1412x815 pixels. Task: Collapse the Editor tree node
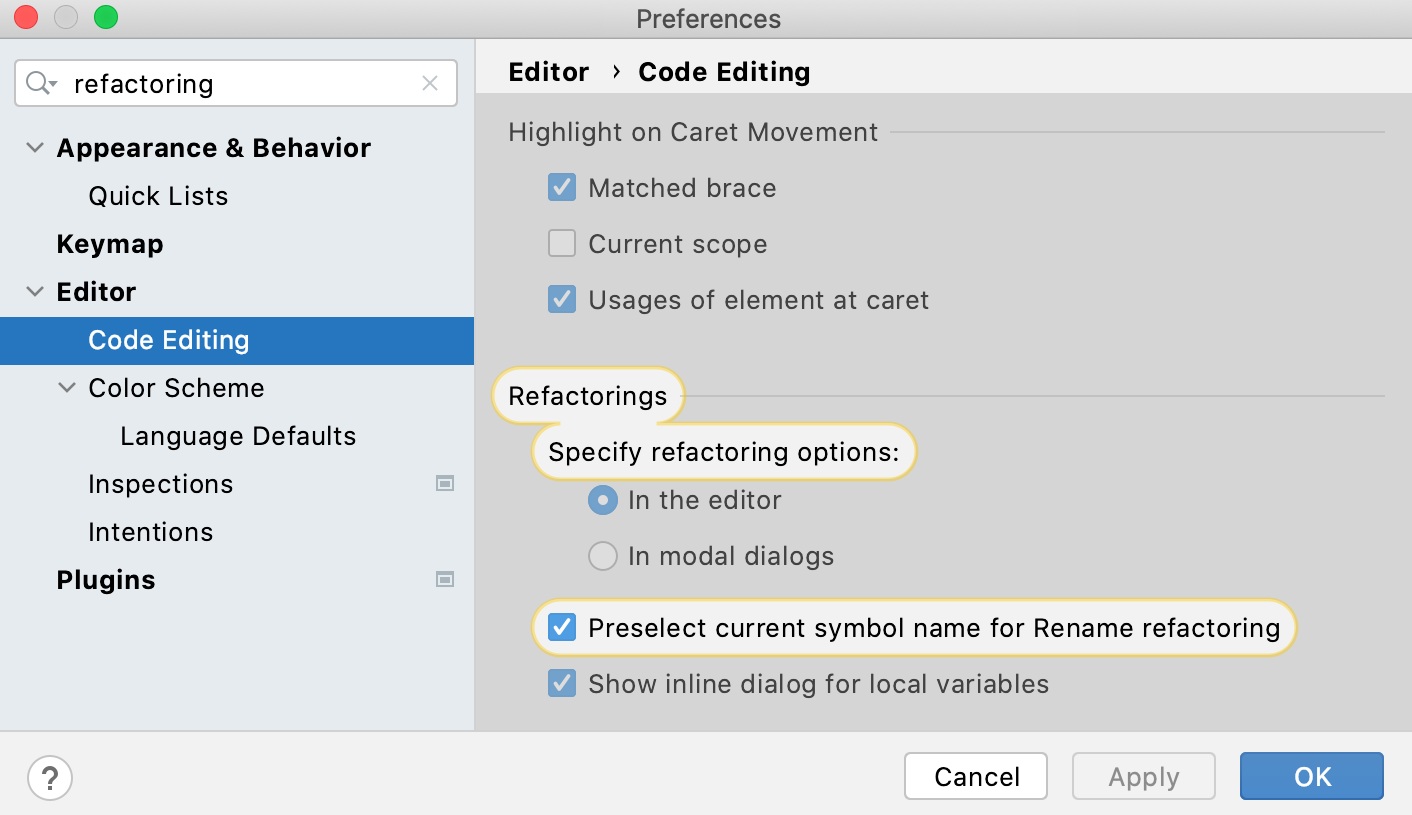click(x=35, y=291)
